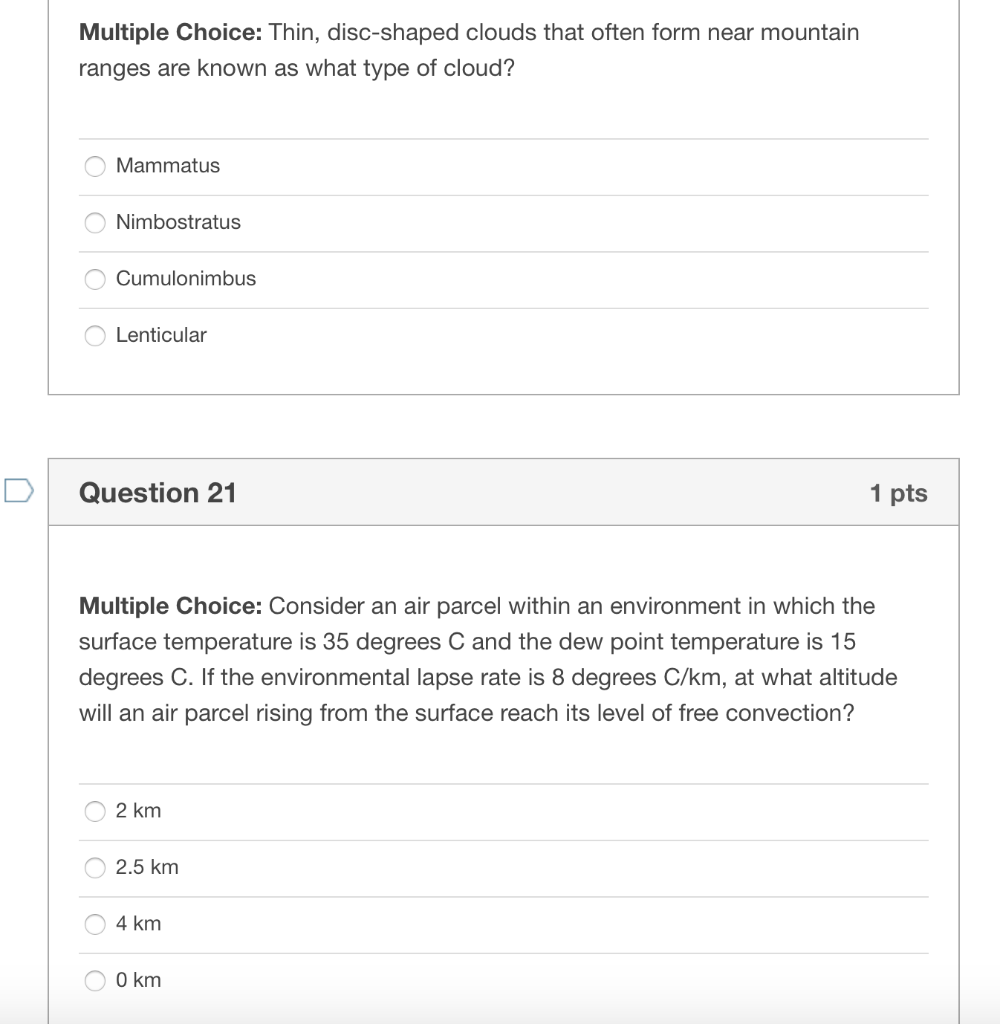Choose 4 km for Question 21
Image resolution: width=1000 pixels, height=1024 pixels.
(94, 924)
